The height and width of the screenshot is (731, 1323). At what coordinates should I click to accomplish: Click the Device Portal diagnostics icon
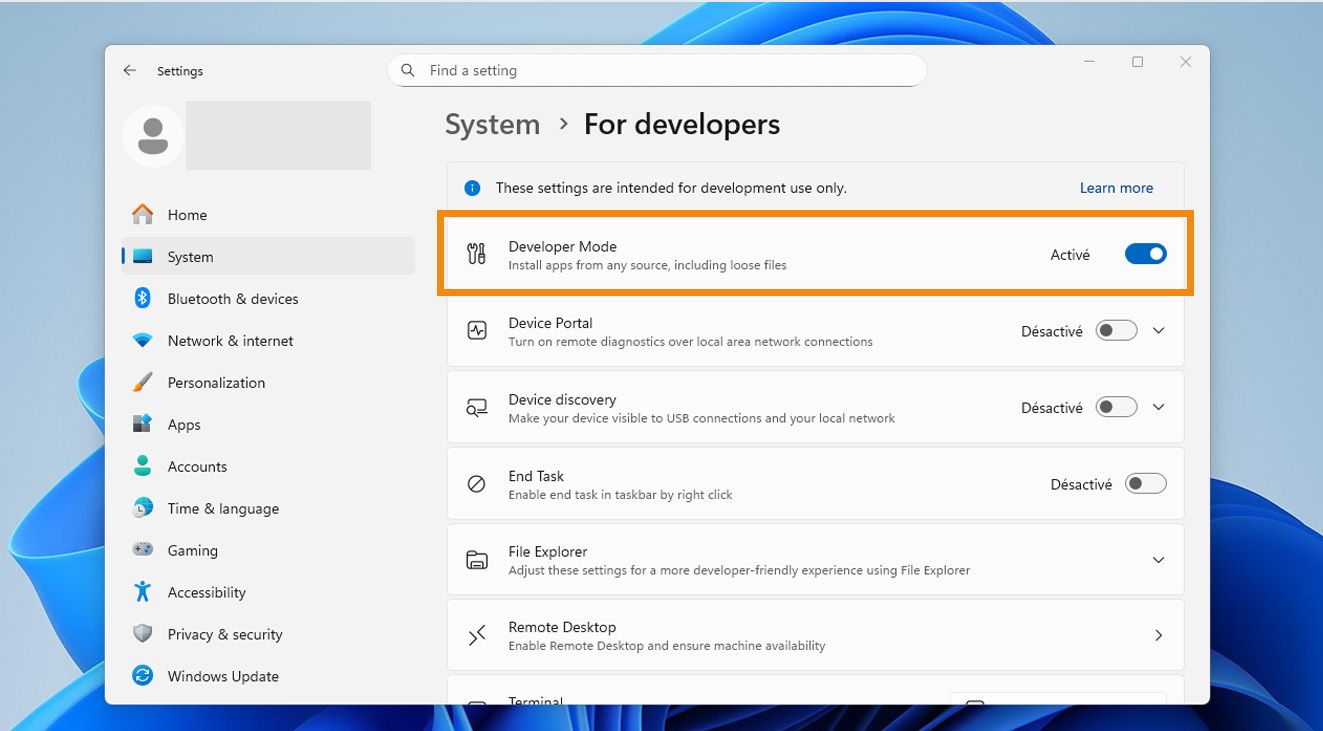477,331
